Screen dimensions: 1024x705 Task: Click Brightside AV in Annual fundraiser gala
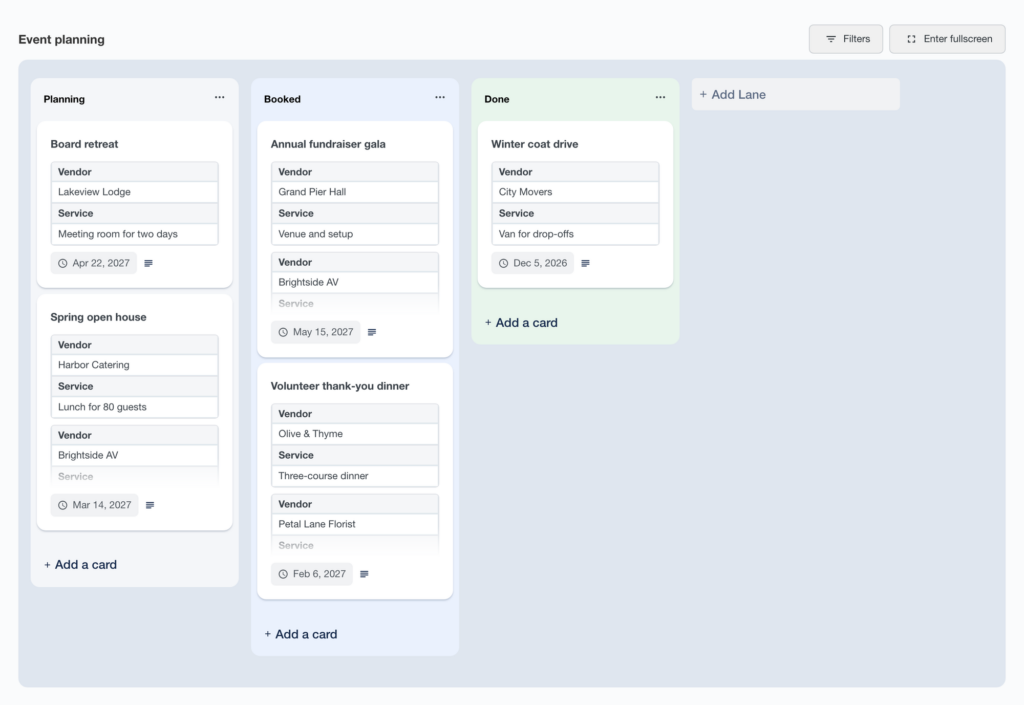355,282
